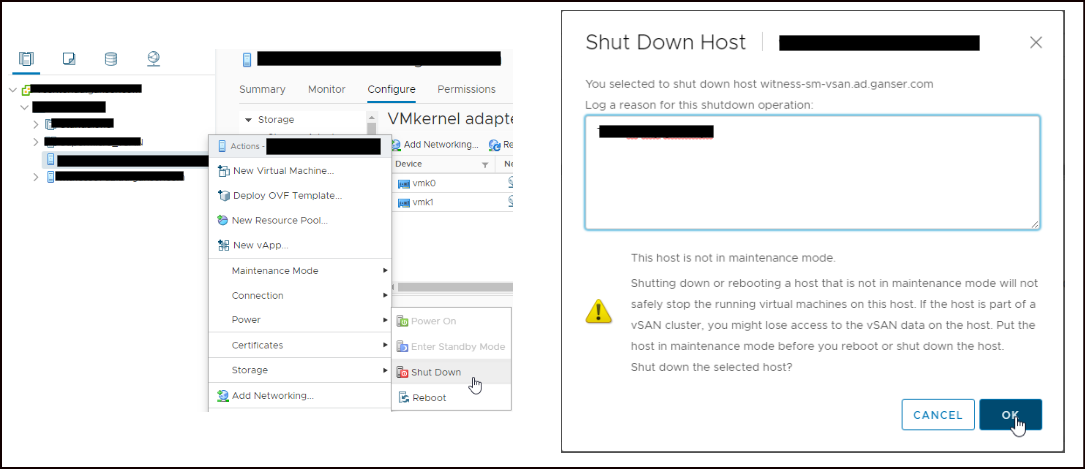The height and width of the screenshot is (469, 1085).
Task: Expand the first cluster tree node
Action: coord(36,125)
